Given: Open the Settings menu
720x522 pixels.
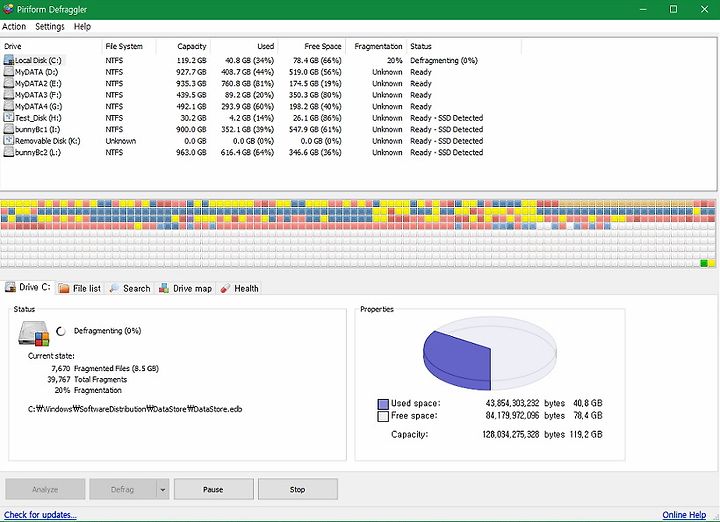Looking at the screenshot, I should pos(50,27).
